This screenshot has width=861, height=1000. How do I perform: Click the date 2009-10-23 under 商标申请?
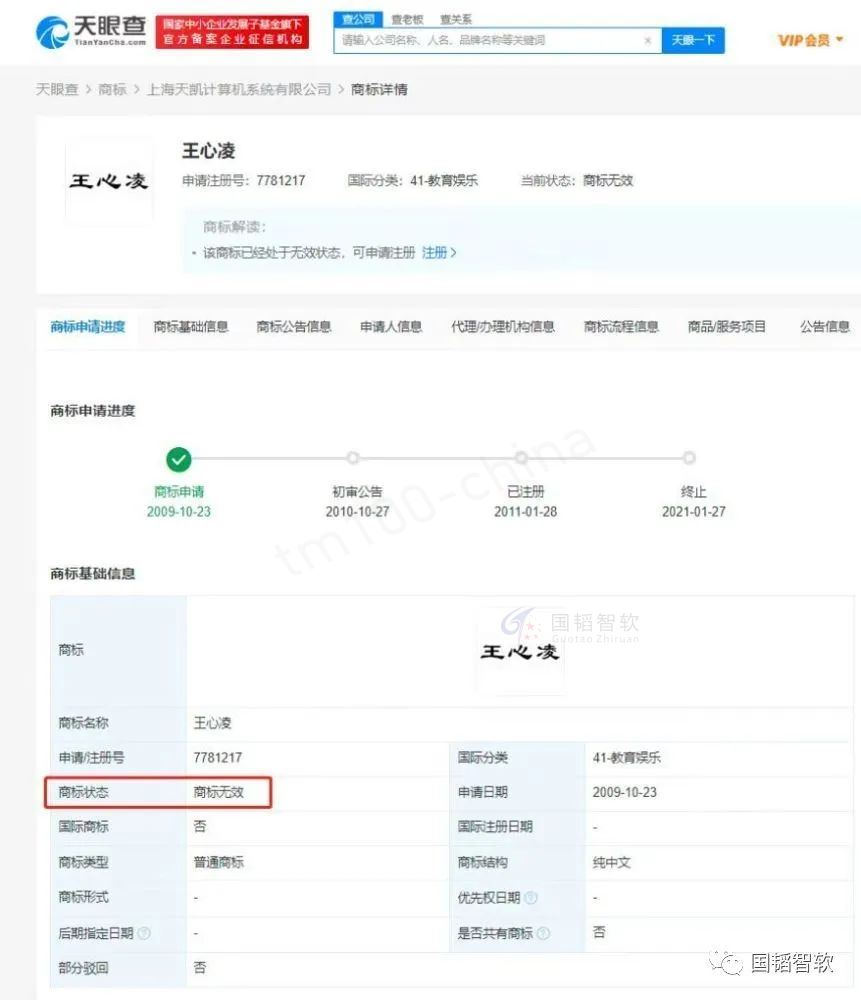179,511
